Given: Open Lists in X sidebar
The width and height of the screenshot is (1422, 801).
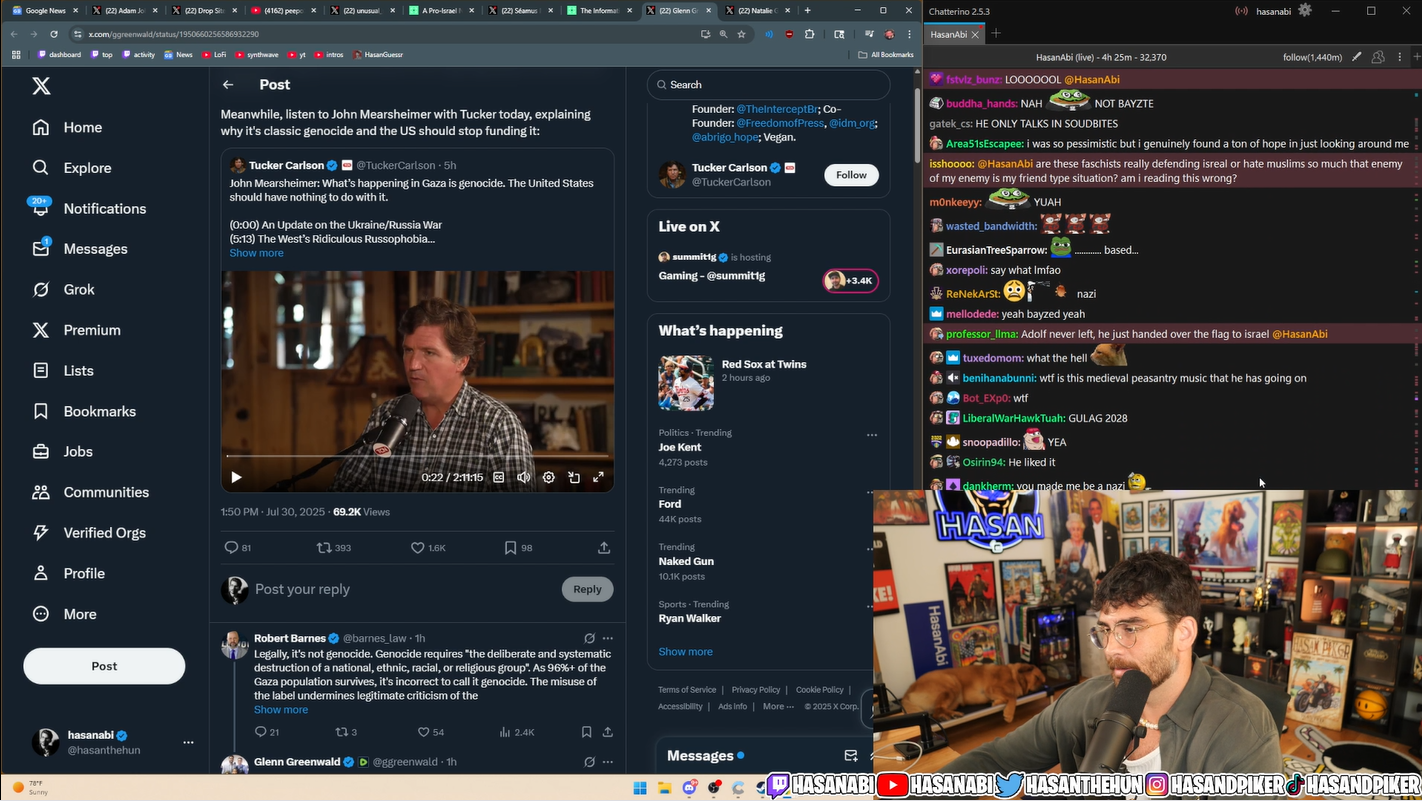Looking at the screenshot, I should click(63, 370).
